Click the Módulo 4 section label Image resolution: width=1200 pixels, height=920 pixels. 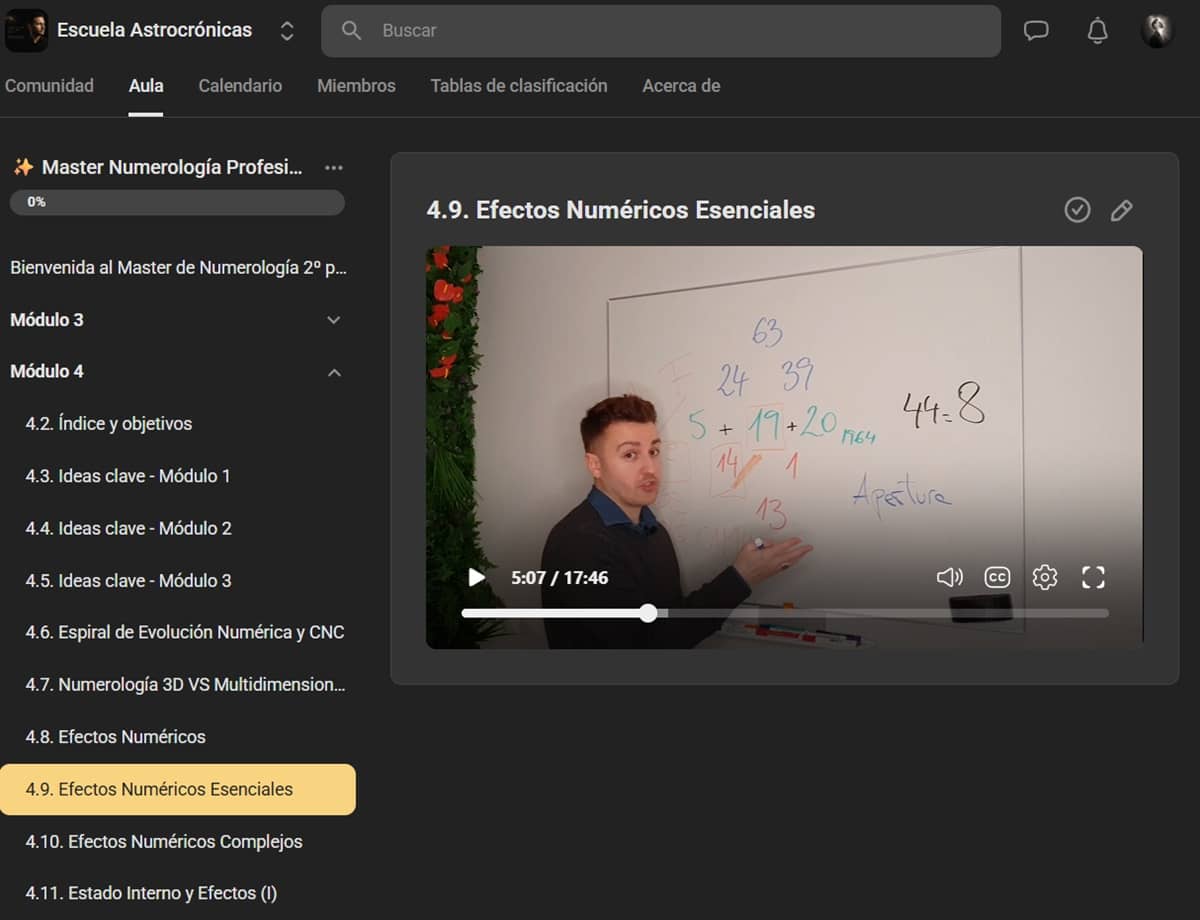pos(47,372)
